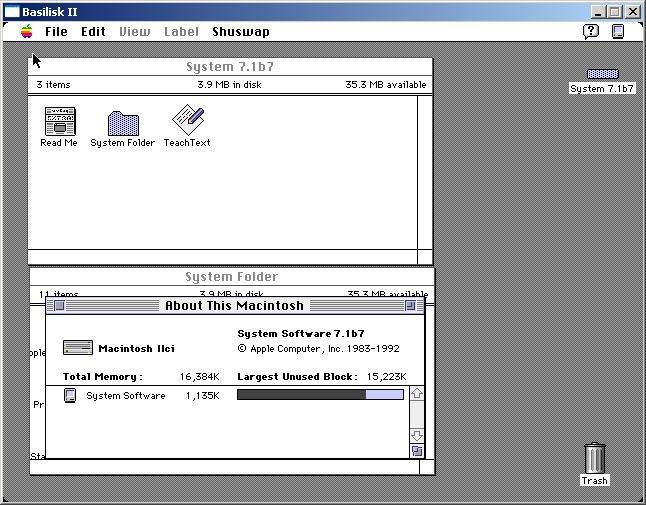Click the 'Read Me' file name label
Viewport: 646px width, 505px height.
[59, 143]
